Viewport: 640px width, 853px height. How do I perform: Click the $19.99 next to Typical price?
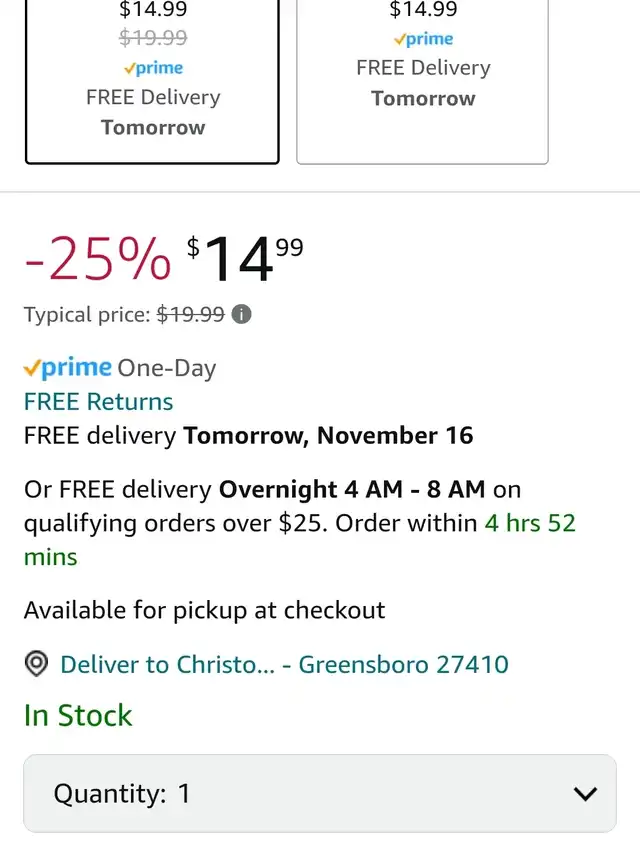pyautogui.click(x=190, y=314)
